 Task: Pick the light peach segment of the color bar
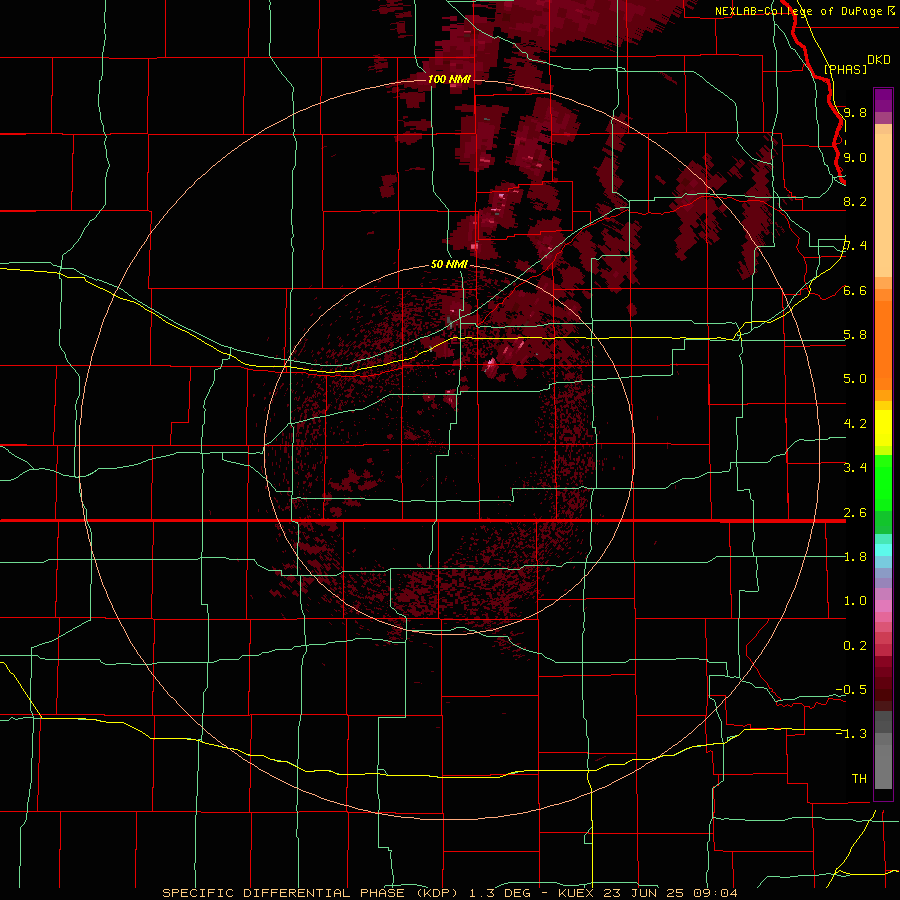point(883,205)
